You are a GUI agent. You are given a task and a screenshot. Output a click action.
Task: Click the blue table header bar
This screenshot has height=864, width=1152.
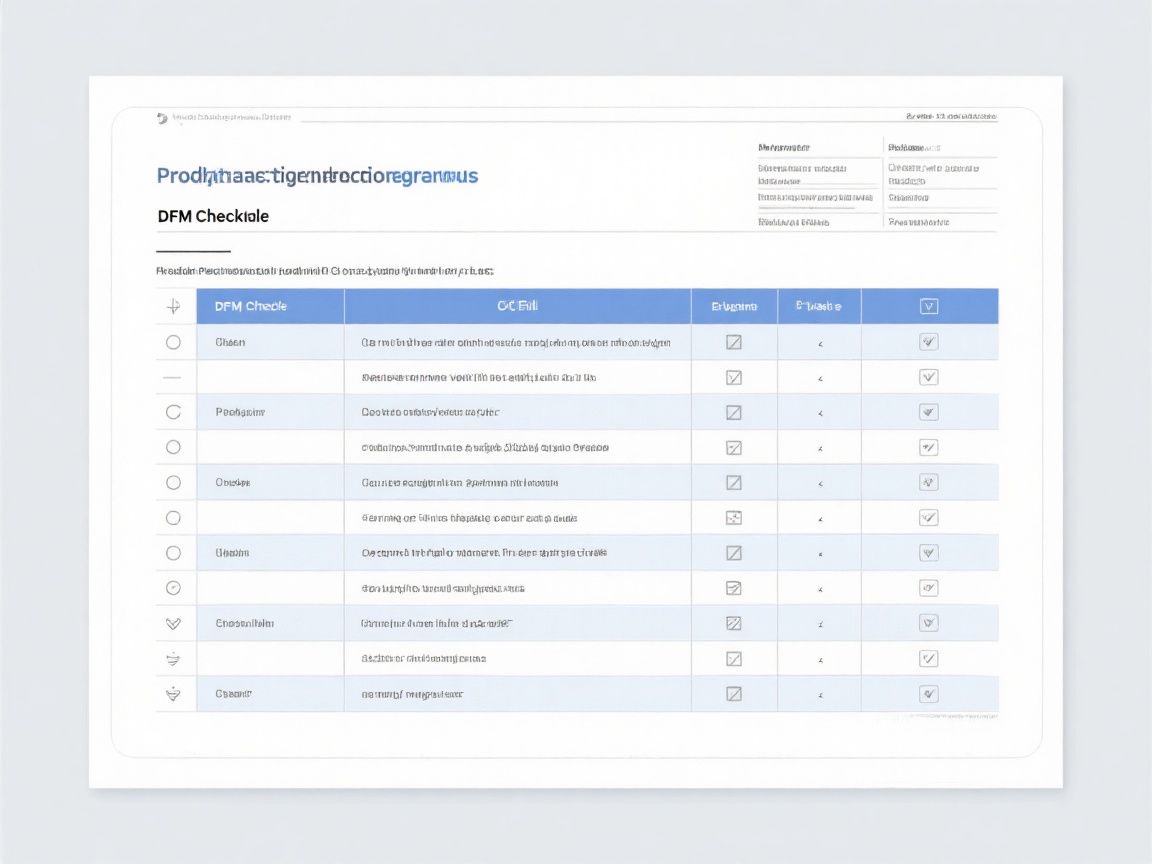click(576, 306)
